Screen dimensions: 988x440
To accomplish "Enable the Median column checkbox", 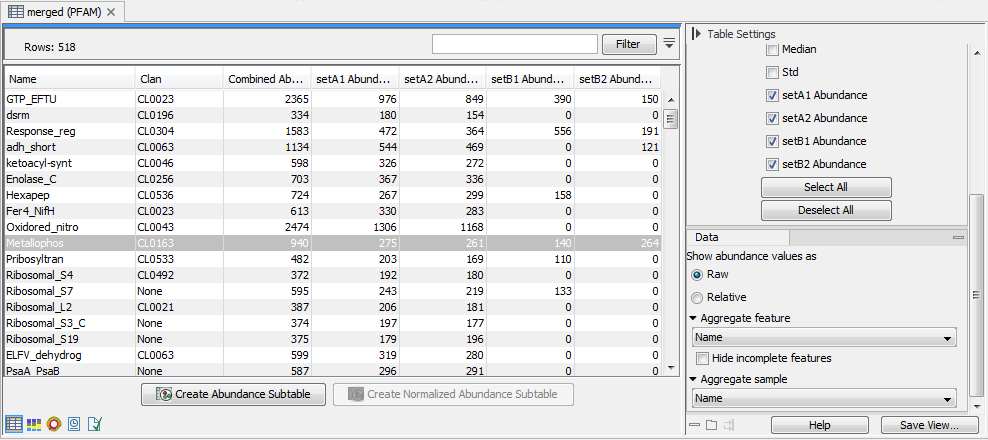I will [772, 50].
